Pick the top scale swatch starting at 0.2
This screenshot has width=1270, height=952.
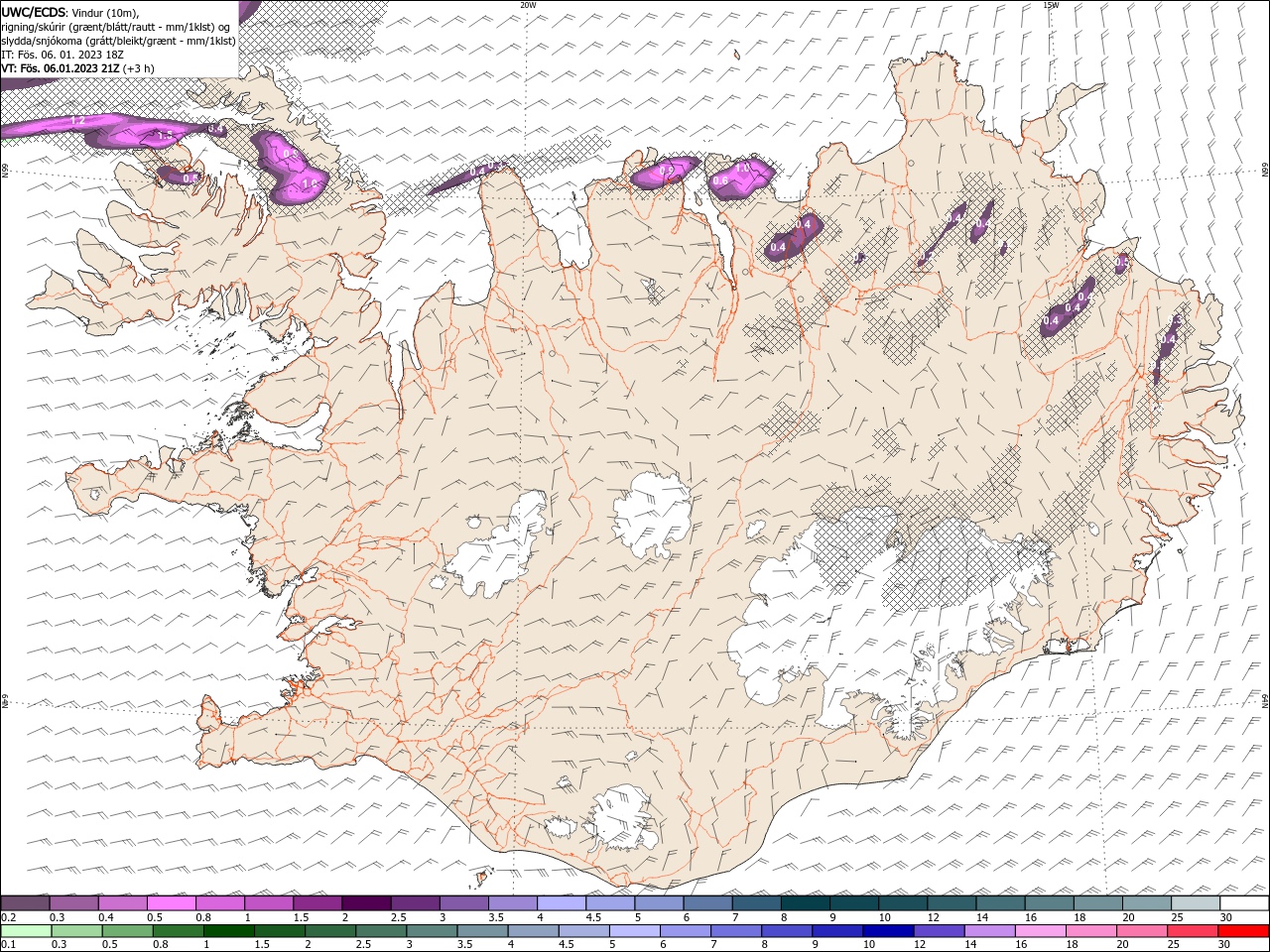25,903
